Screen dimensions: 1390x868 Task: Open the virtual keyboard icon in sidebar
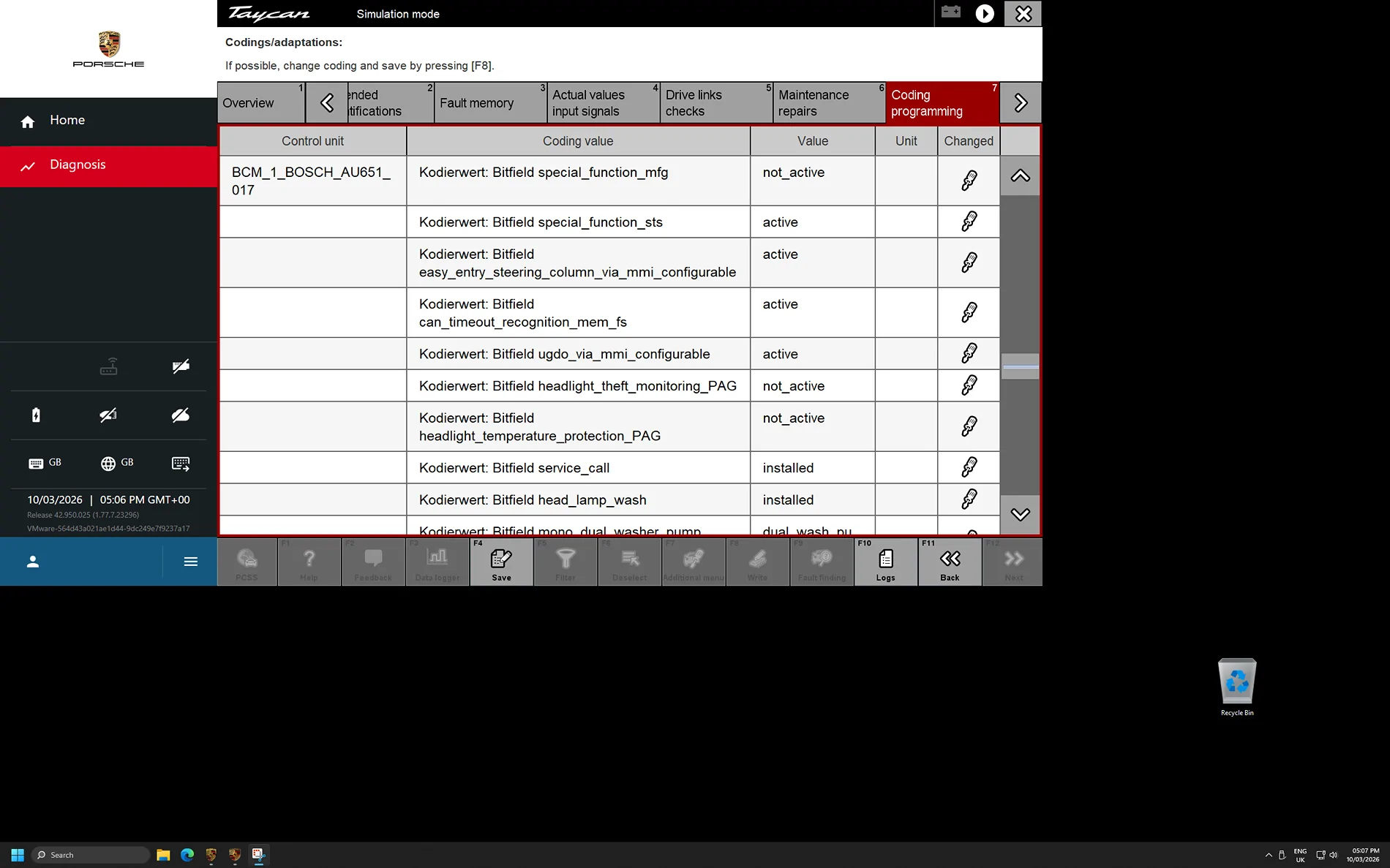pos(180,463)
